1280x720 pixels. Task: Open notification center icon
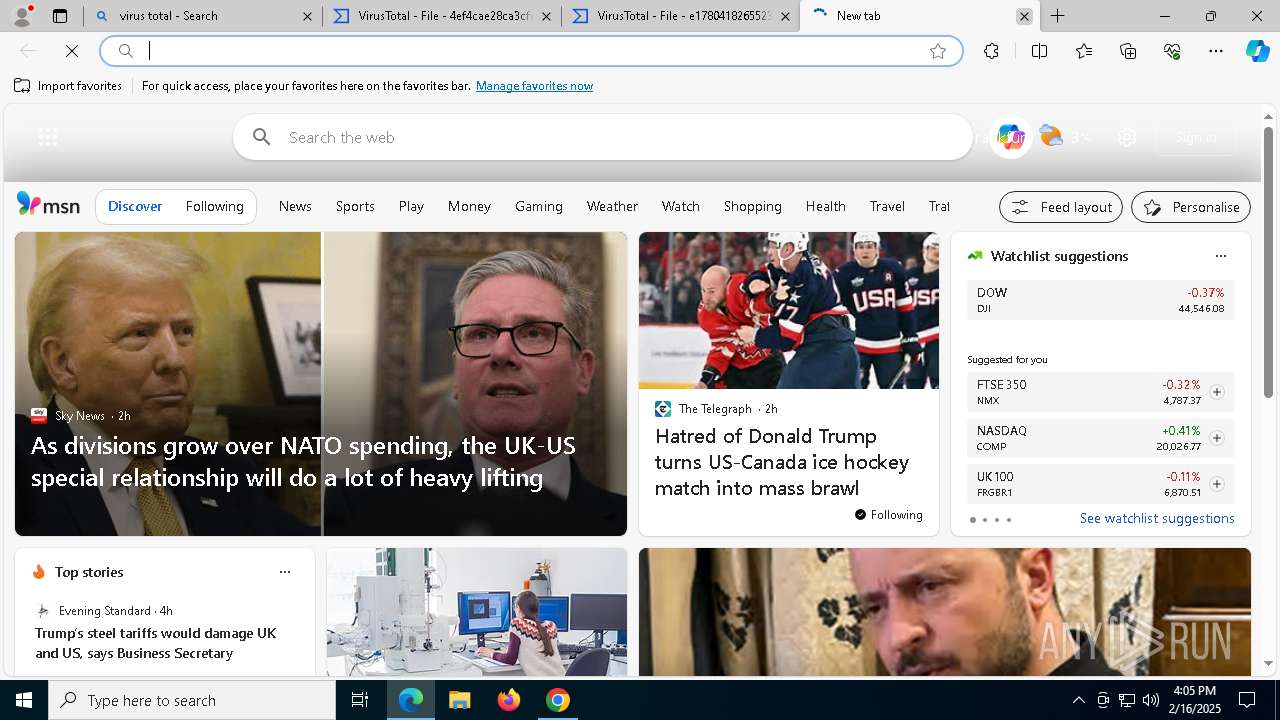point(1247,700)
